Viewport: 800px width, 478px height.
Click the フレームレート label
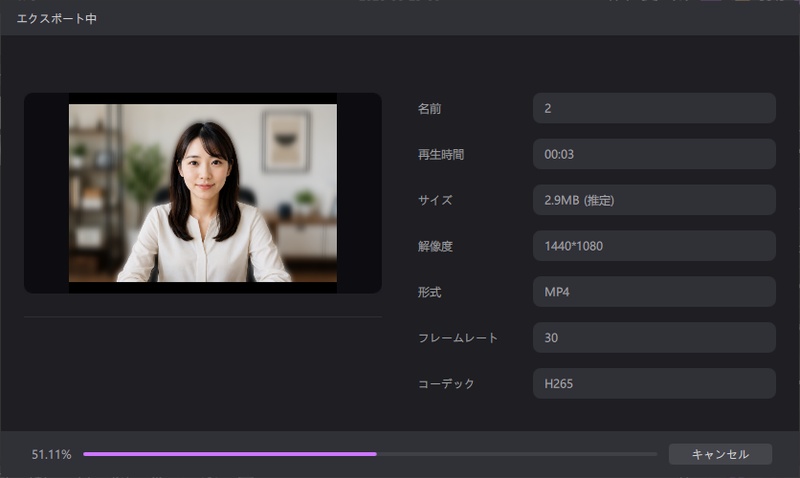click(x=458, y=338)
